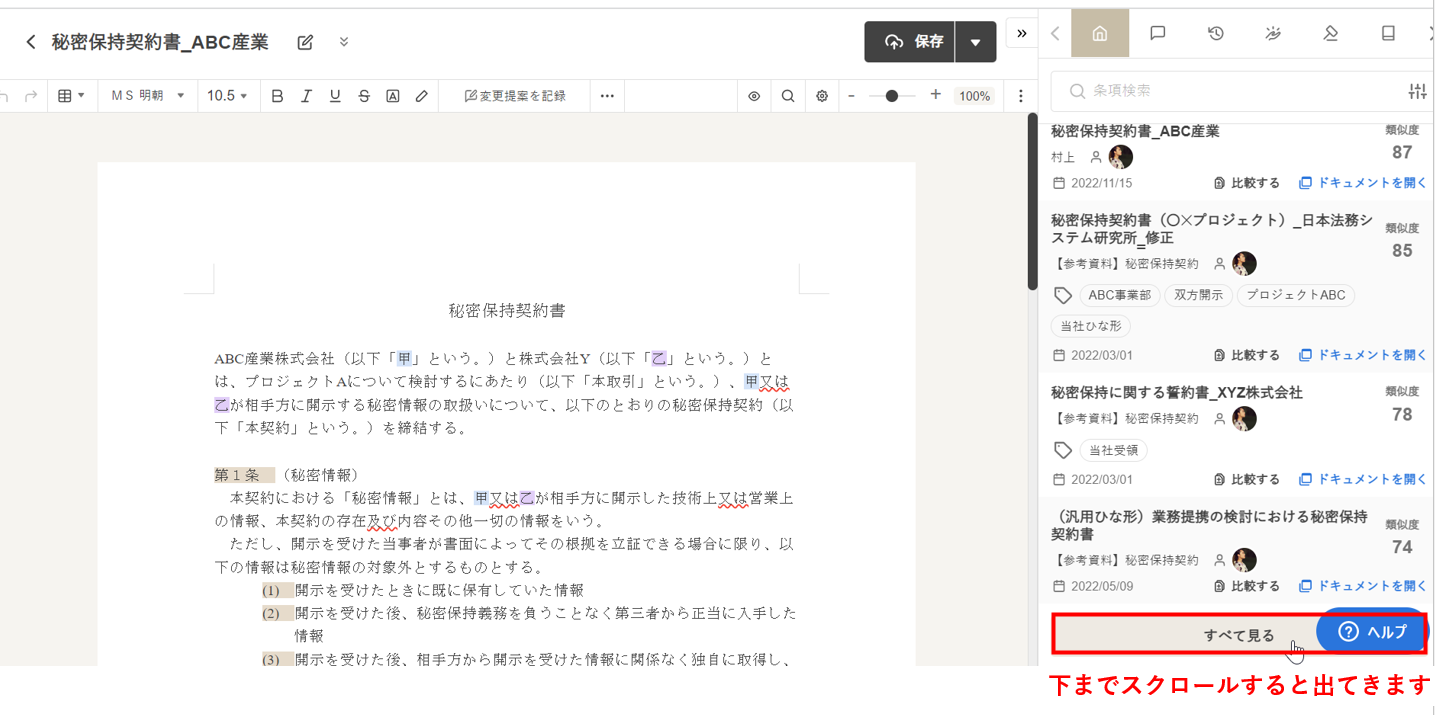Click the zoom slider handle
Viewport: 1435px width, 715px height.
[x=892, y=96]
